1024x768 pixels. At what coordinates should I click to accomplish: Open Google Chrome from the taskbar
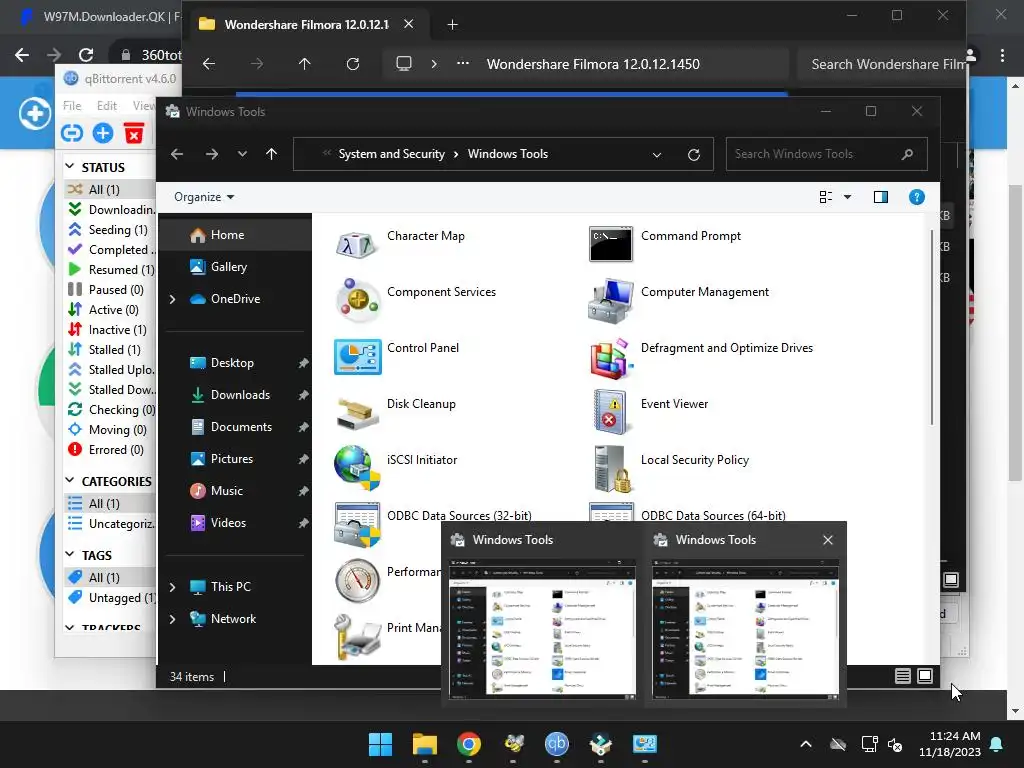pyautogui.click(x=468, y=744)
